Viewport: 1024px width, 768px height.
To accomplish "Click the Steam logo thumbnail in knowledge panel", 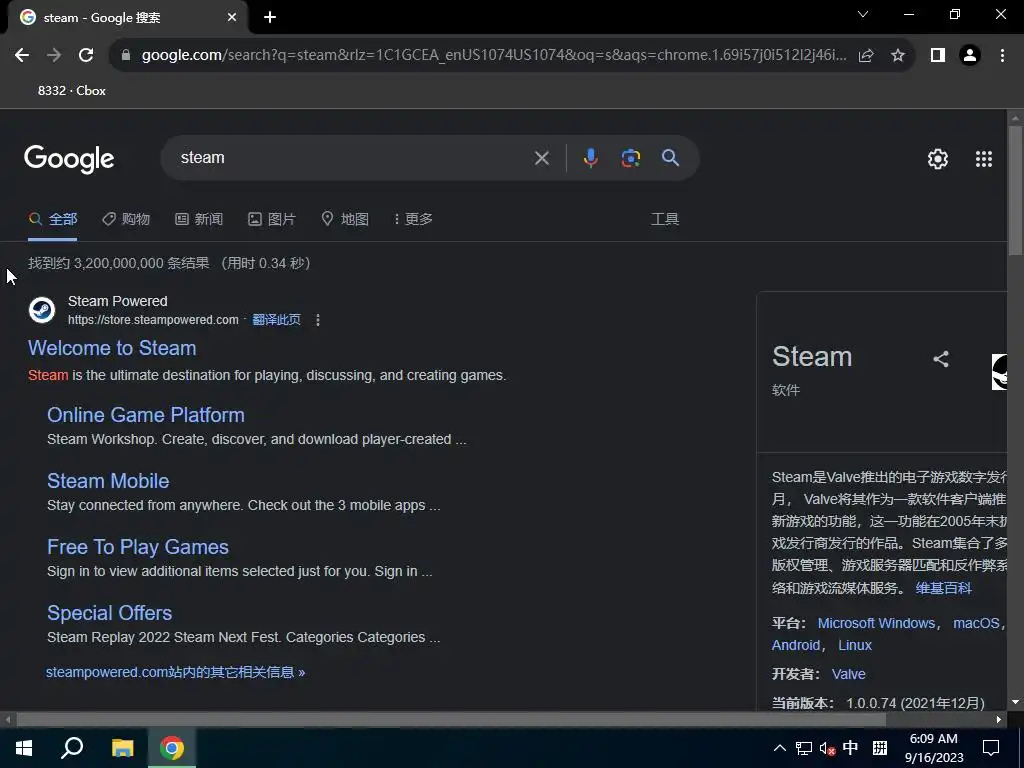I will click(999, 372).
